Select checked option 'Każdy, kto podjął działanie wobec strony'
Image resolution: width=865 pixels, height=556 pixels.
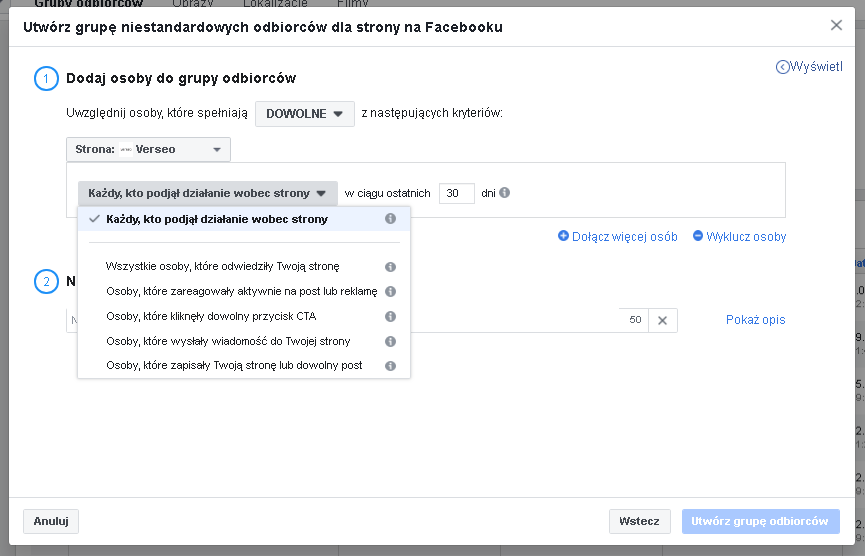coord(244,219)
